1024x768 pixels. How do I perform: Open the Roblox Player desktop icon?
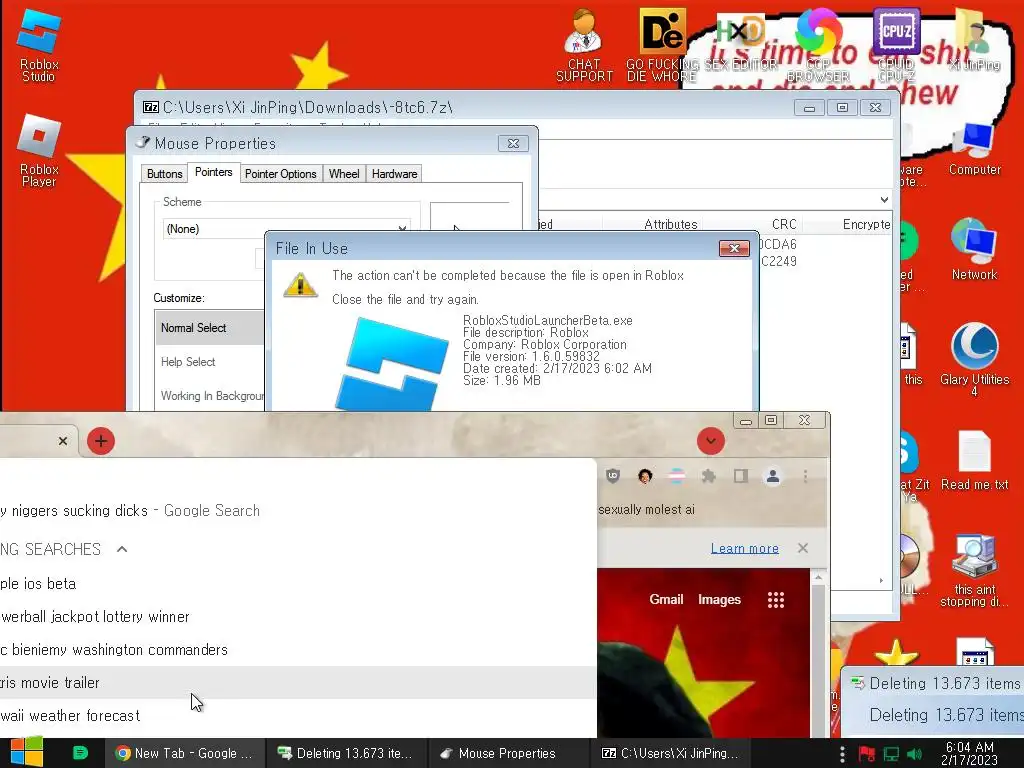pyautogui.click(x=39, y=150)
